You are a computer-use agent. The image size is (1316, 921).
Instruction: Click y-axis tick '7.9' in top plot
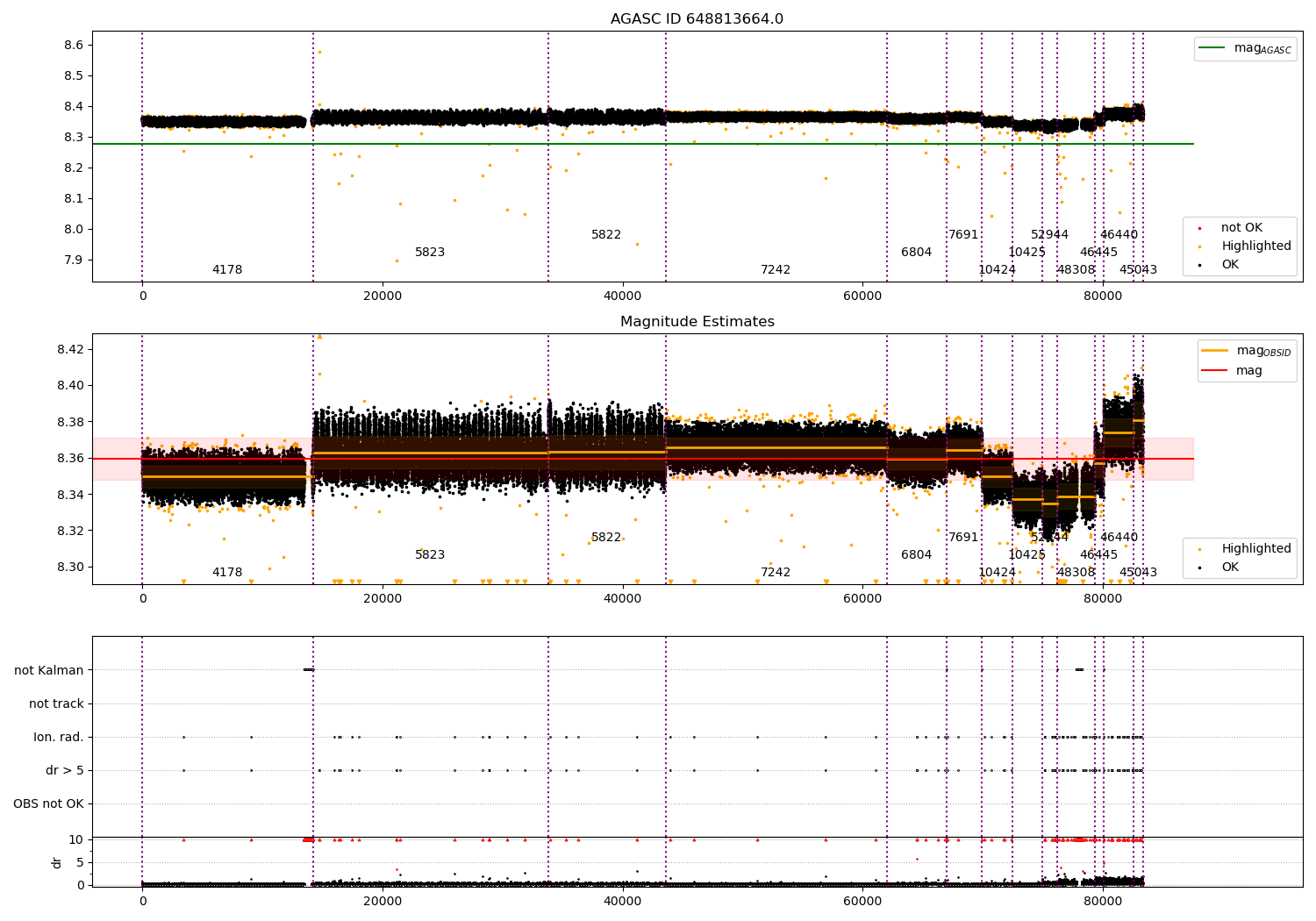coord(74,260)
